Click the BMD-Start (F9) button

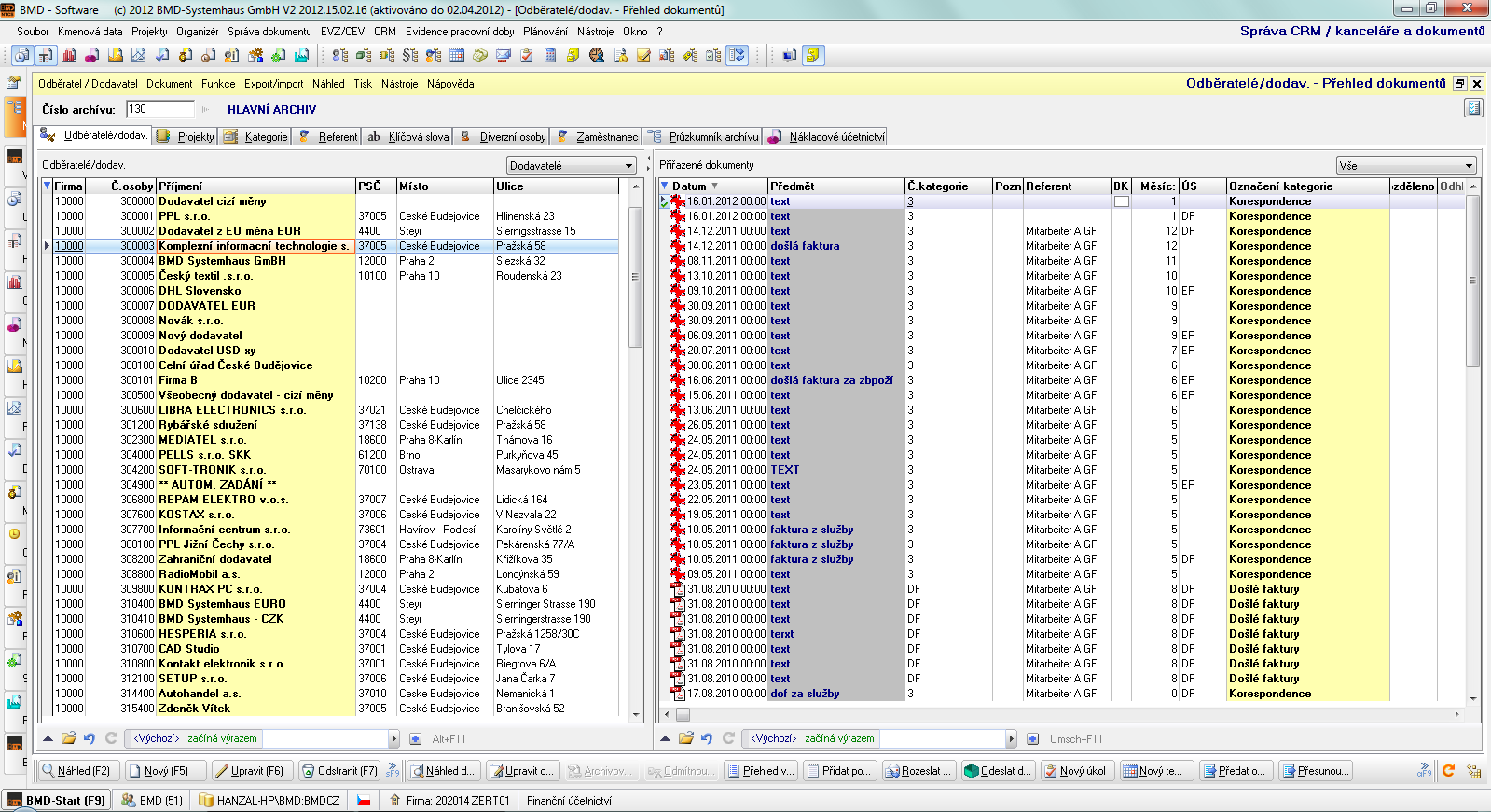click(56, 800)
